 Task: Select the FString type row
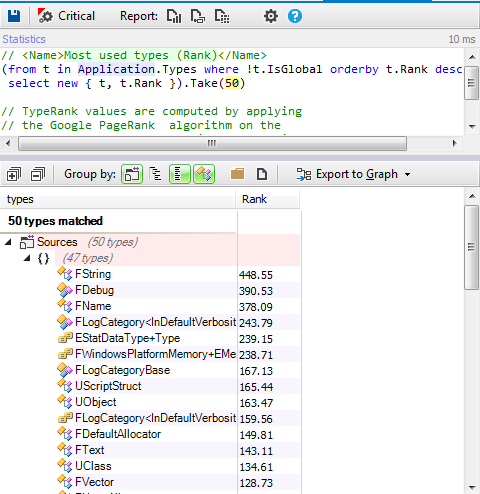(x=150, y=274)
